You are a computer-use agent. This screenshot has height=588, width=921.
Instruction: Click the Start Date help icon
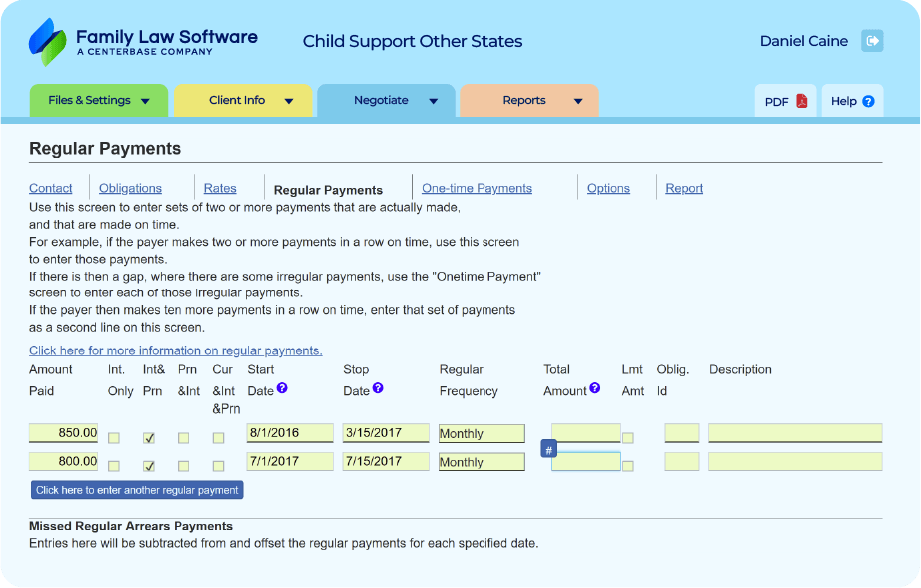[x=282, y=388]
